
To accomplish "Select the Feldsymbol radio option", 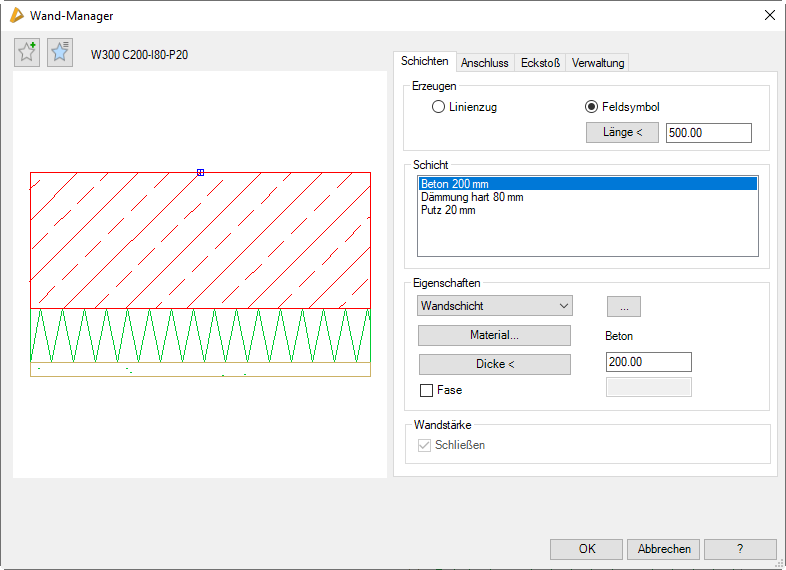I will pyautogui.click(x=591, y=107).
